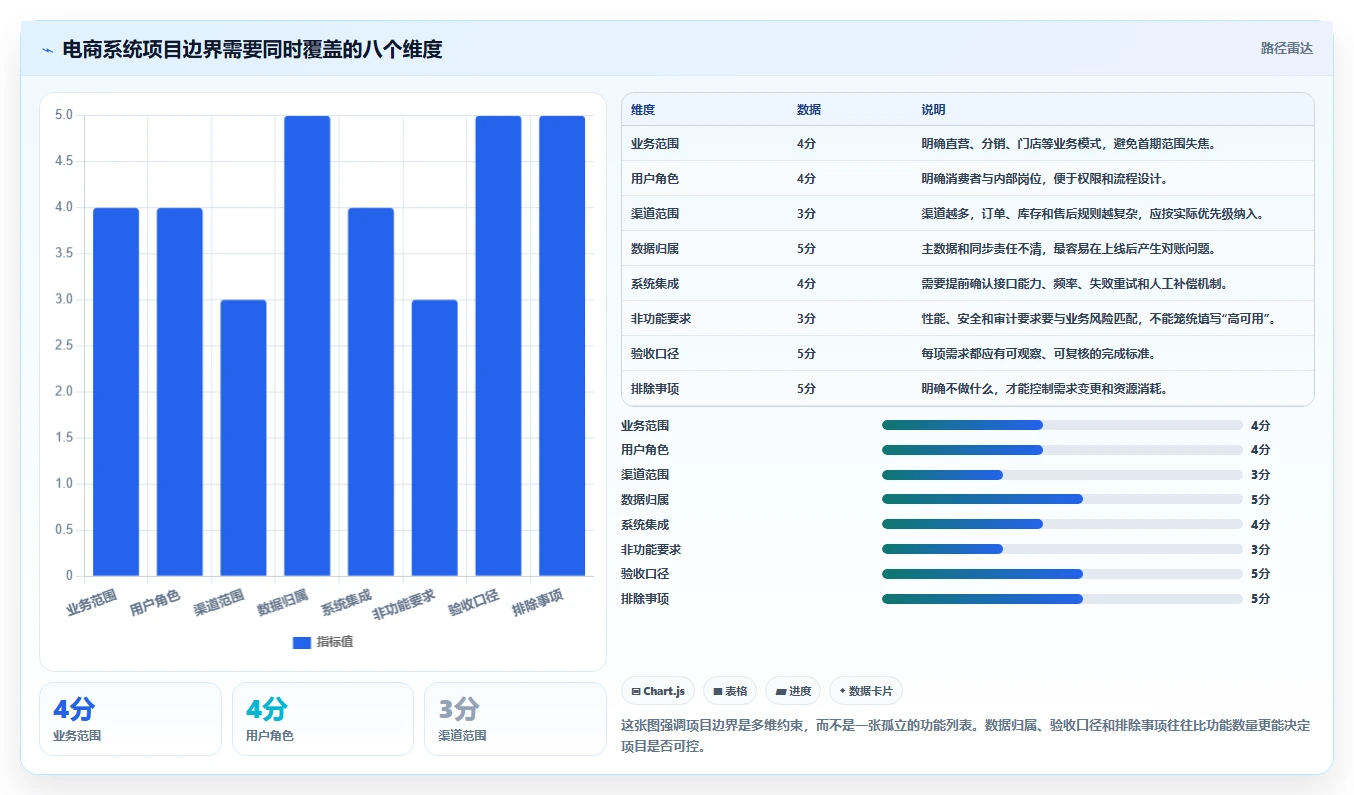Image resolution: width=1354 pixels, height=795 pixels.
Task: Select the Chart.js tag
Action: point(658,691)
